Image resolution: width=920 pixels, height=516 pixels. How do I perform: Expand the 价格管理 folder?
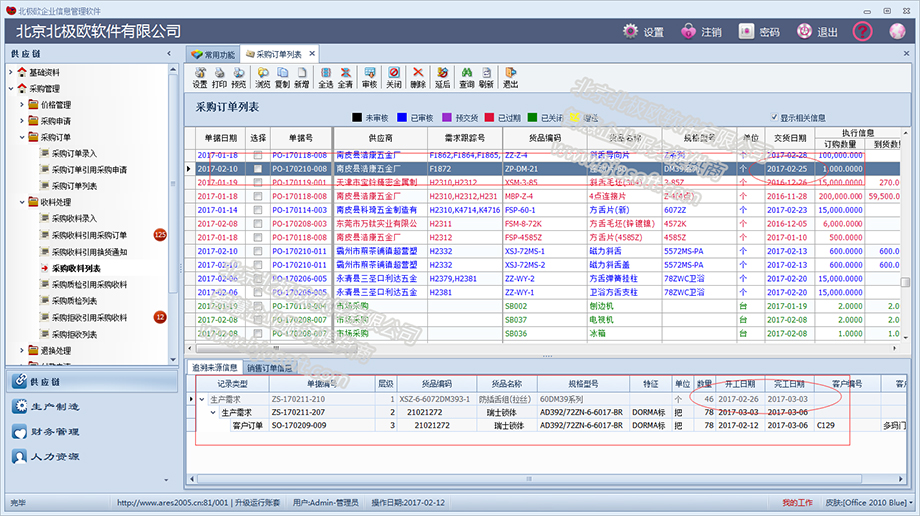[x=22, y=104]
